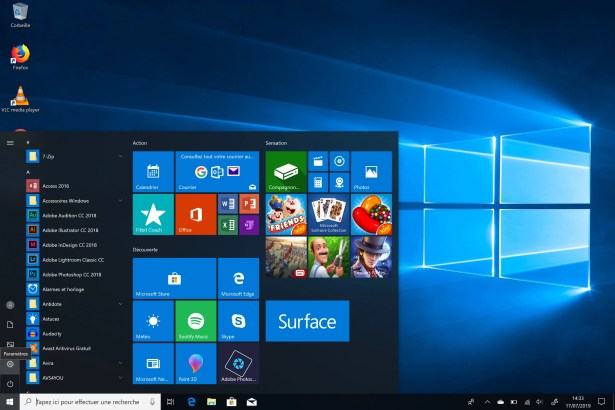Image resolution: width=615 pixels, height=410 pixels.
Task: Click the Windows Start button
Action: [10, 402]
